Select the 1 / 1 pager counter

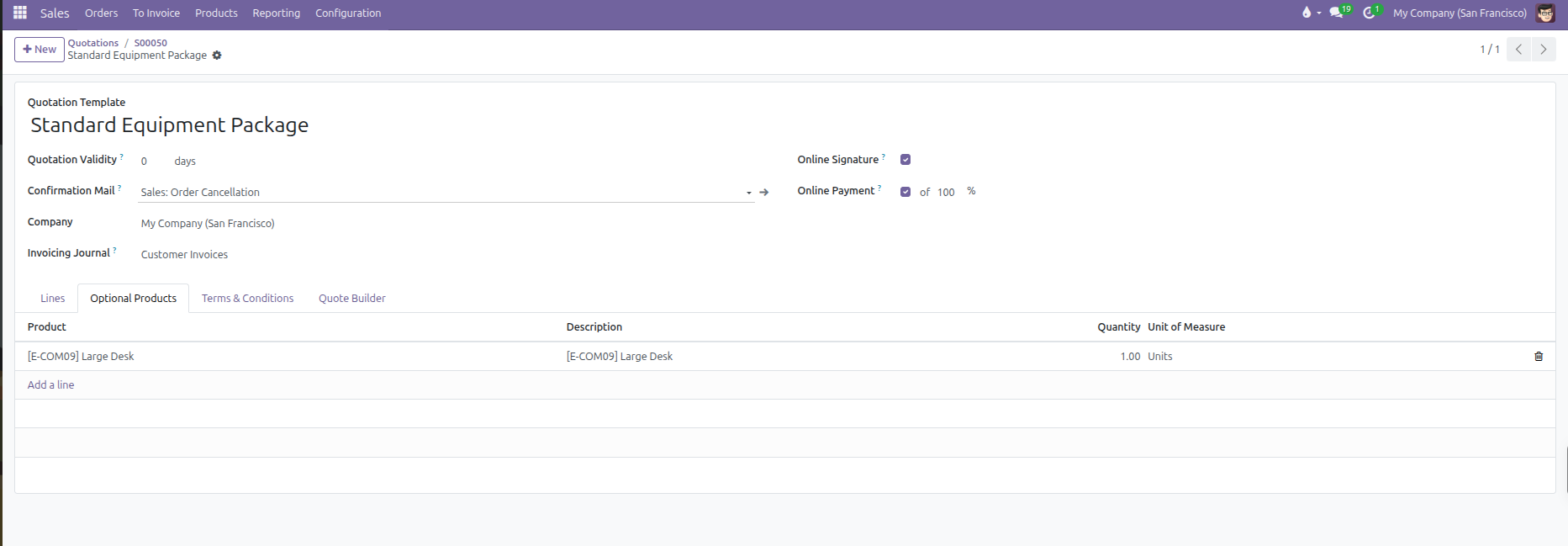[1490, 50]
